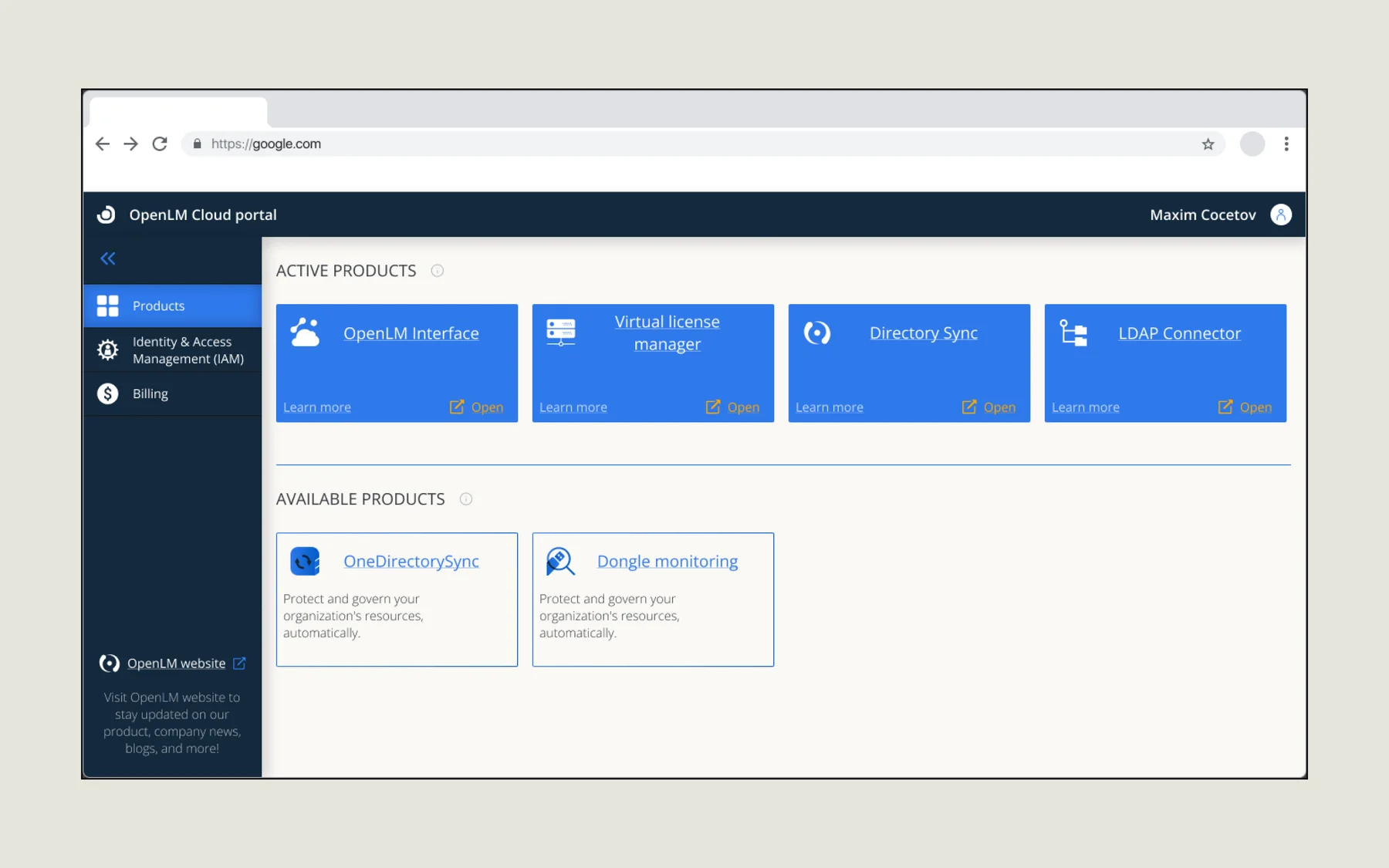Click Open on LDAP Connector card
Viewport: 1389px width, 868px height.
pos(1245,407)
